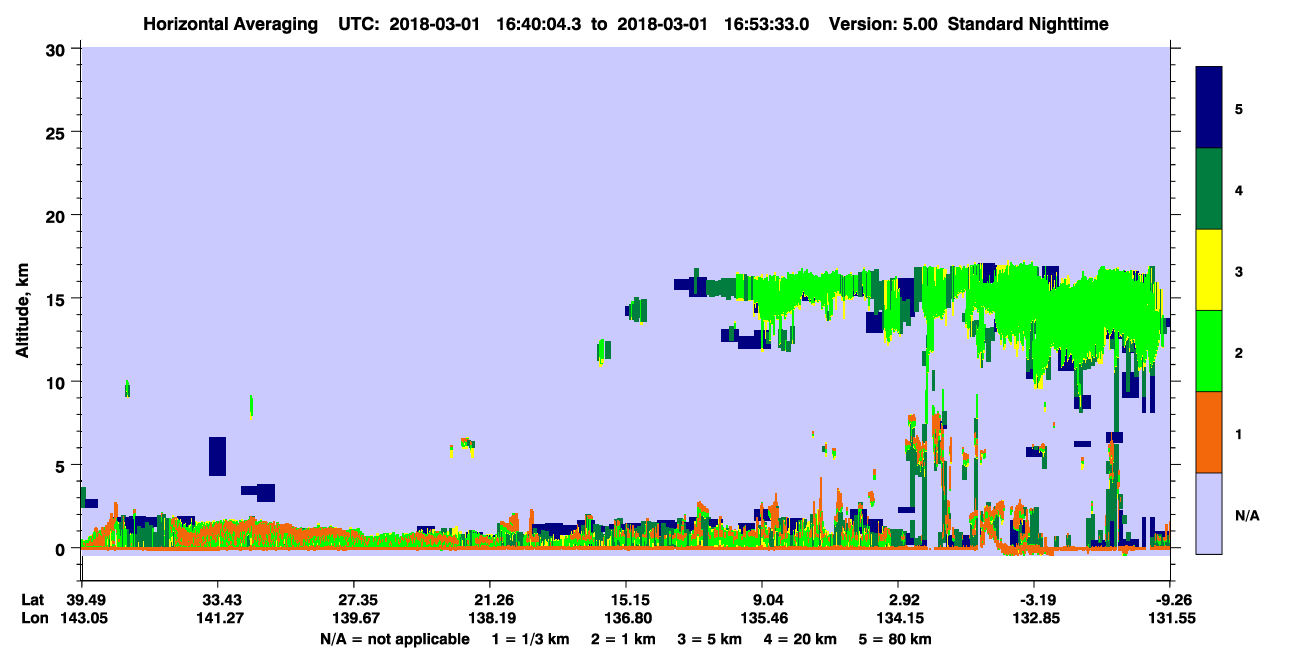Click the longitude value 131.55
Image resolution: width=1300 pixels, height=667 pixels.
coord(1170,618)
